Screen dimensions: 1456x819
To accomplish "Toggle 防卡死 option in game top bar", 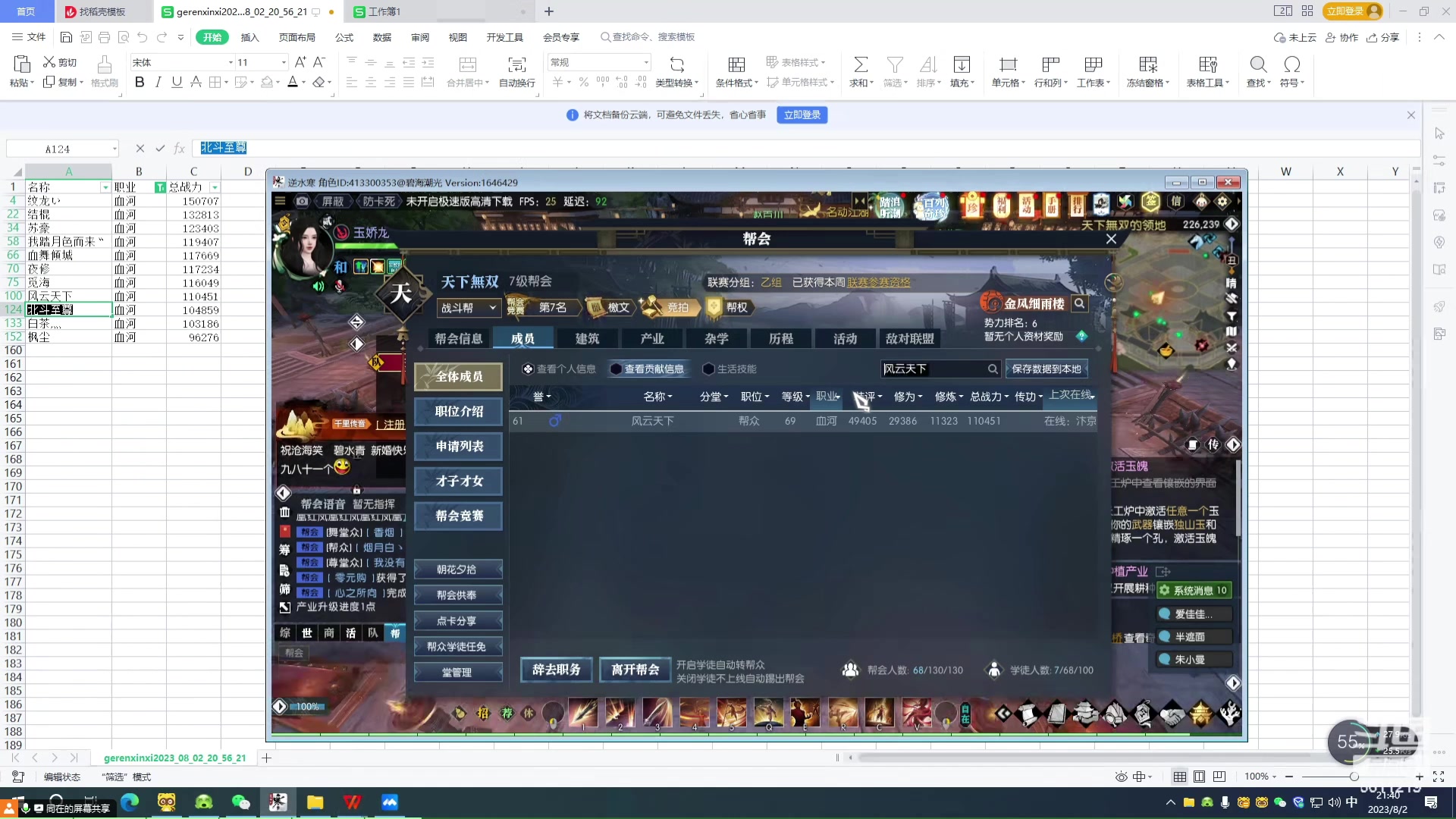I will click(x=378, y=202).
